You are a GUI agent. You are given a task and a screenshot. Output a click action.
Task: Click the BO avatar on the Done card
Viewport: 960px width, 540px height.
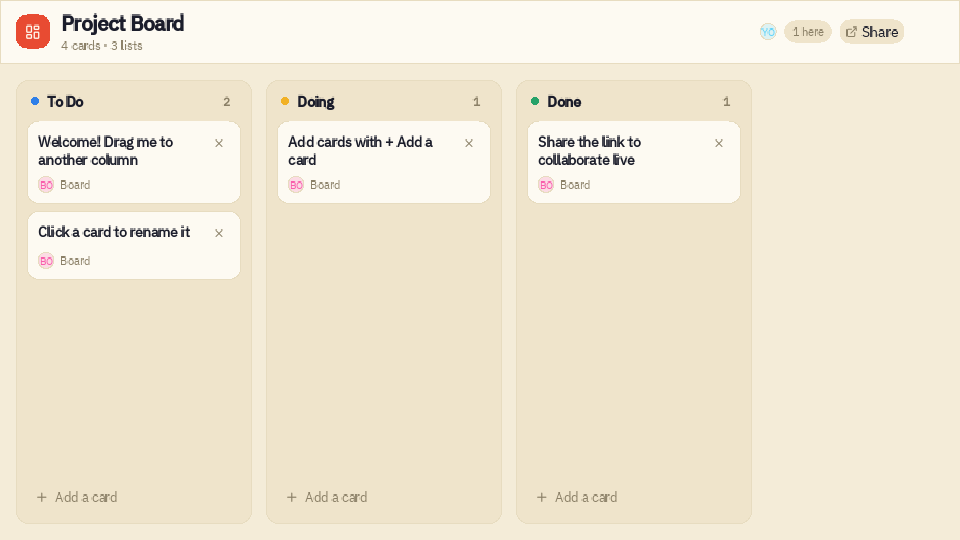click(546, 185)
